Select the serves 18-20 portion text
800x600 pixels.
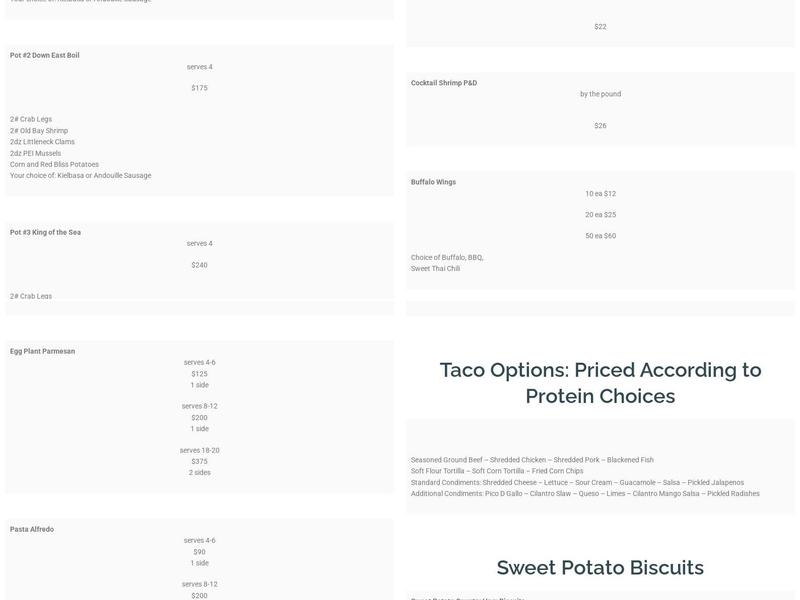[199, 450]
